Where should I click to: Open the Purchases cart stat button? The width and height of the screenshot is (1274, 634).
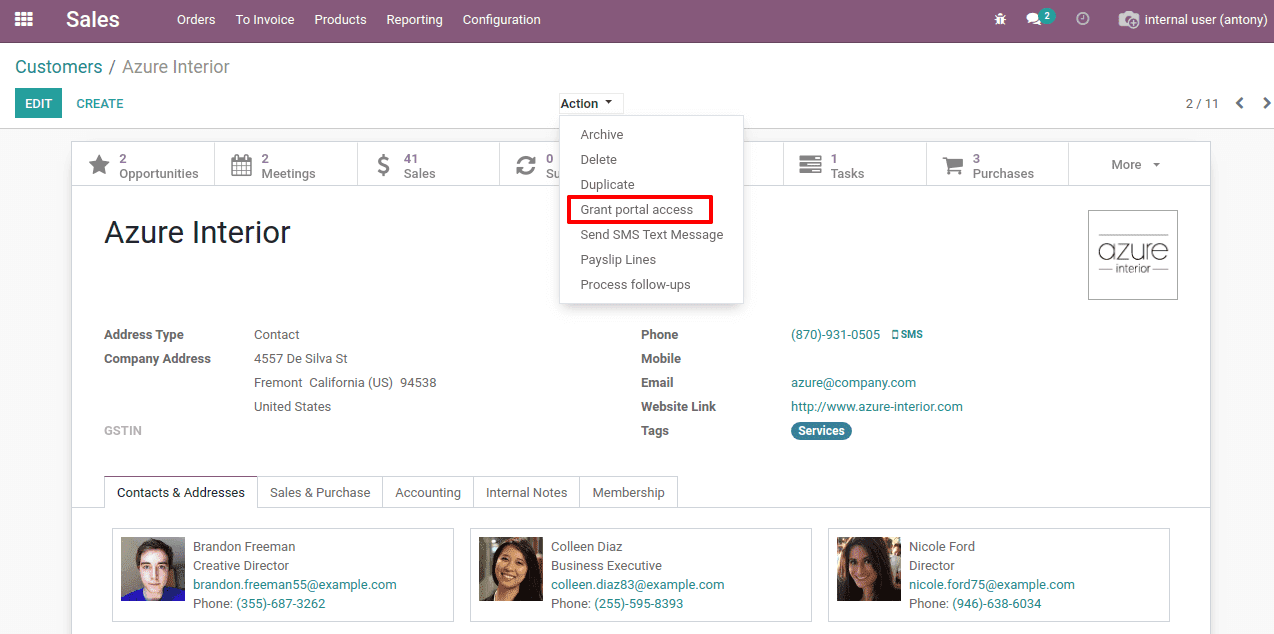click(x=997, y=165)
